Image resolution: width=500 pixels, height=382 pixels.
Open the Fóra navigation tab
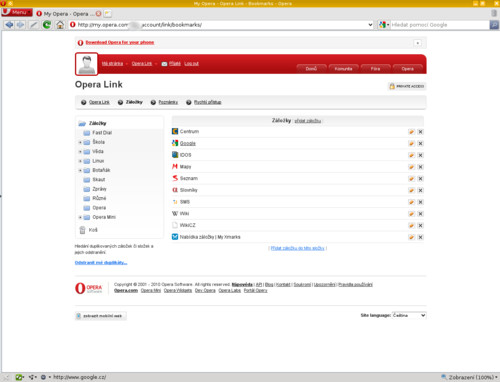click(375, 69)
